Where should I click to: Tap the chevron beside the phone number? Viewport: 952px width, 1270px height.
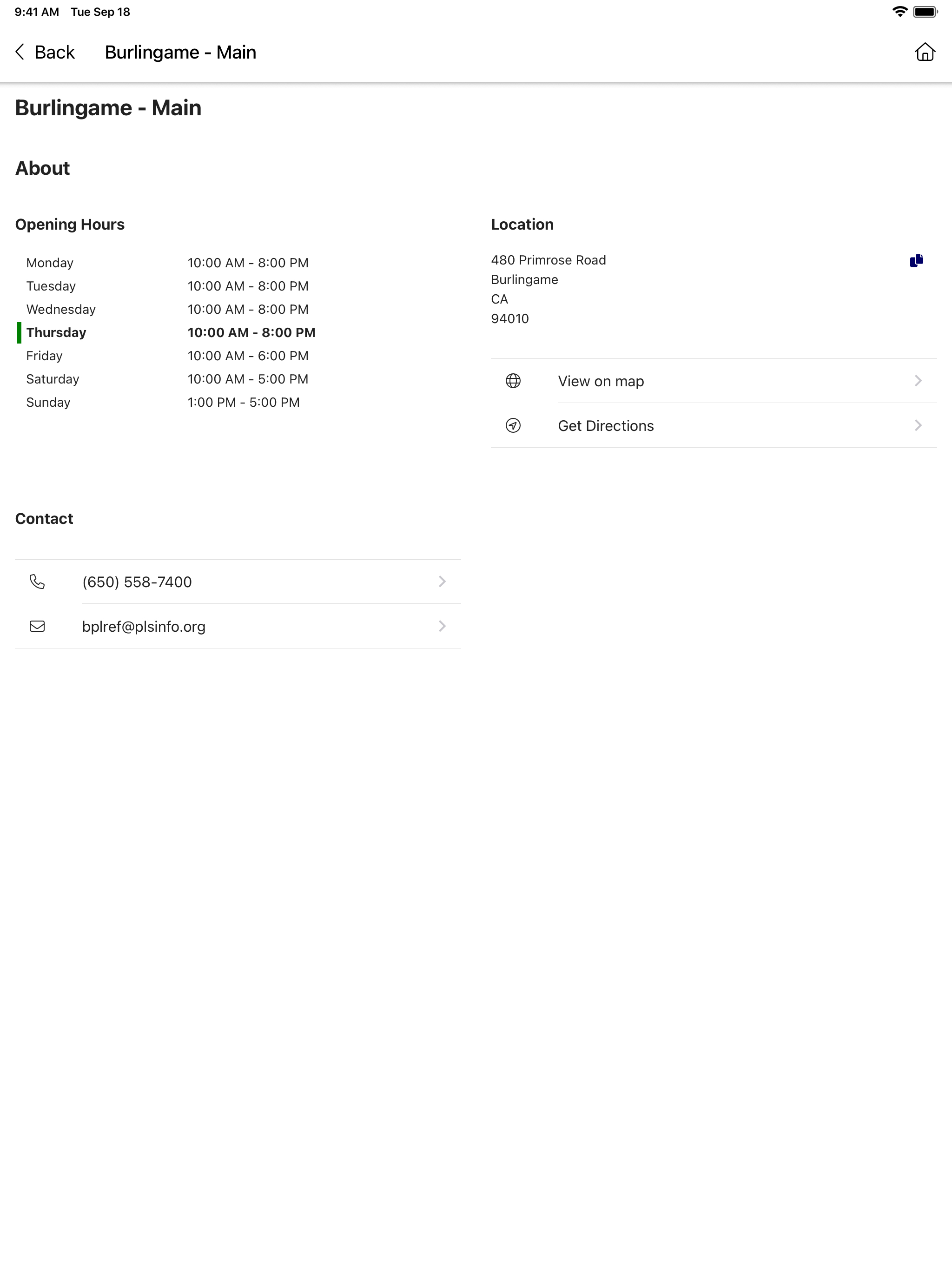[442, 582]
